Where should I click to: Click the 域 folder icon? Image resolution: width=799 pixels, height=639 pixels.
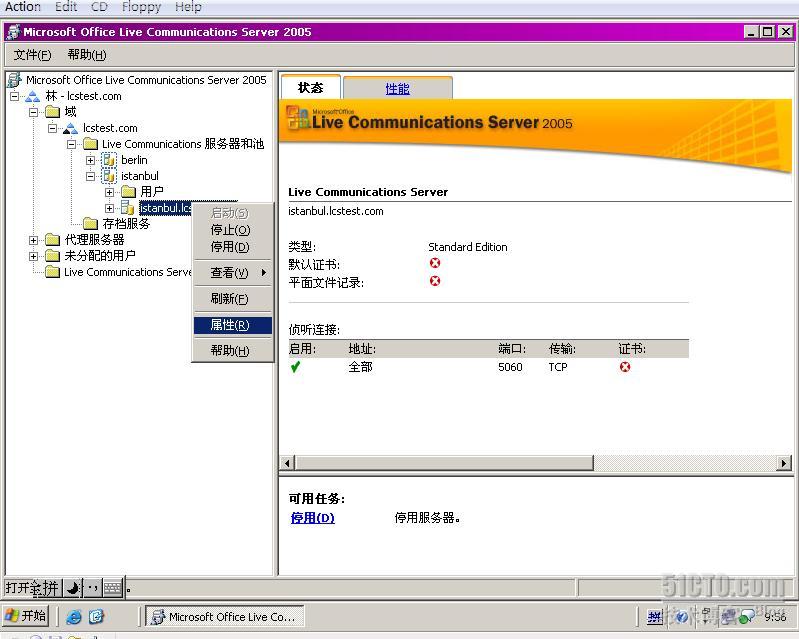click(x=52, y=112)
